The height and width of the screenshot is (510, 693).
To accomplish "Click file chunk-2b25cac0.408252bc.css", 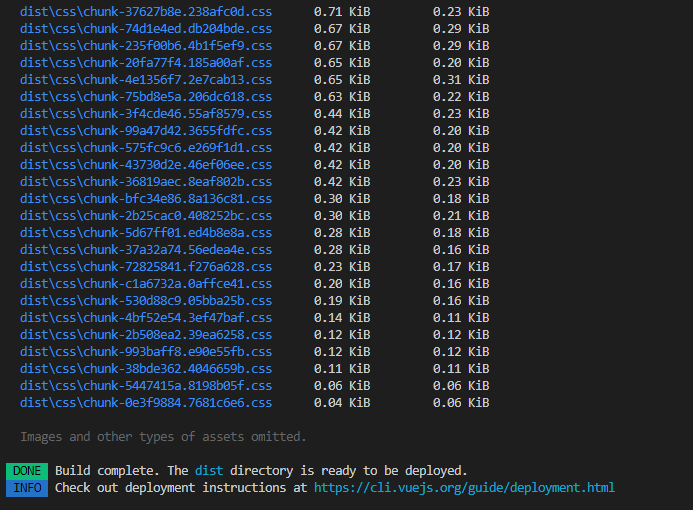I will coord(146,216).
